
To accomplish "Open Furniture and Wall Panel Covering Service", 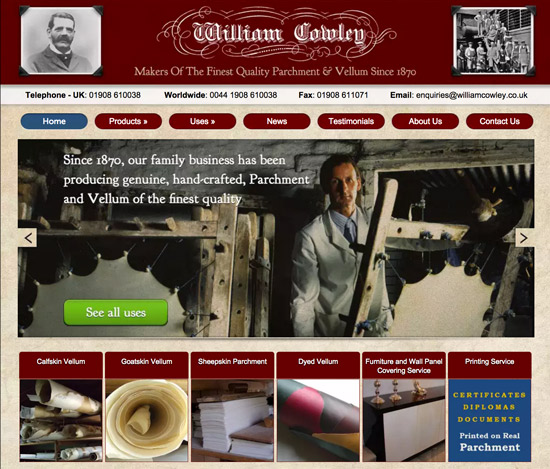I will pyautogui.click(x=404, y=407).
